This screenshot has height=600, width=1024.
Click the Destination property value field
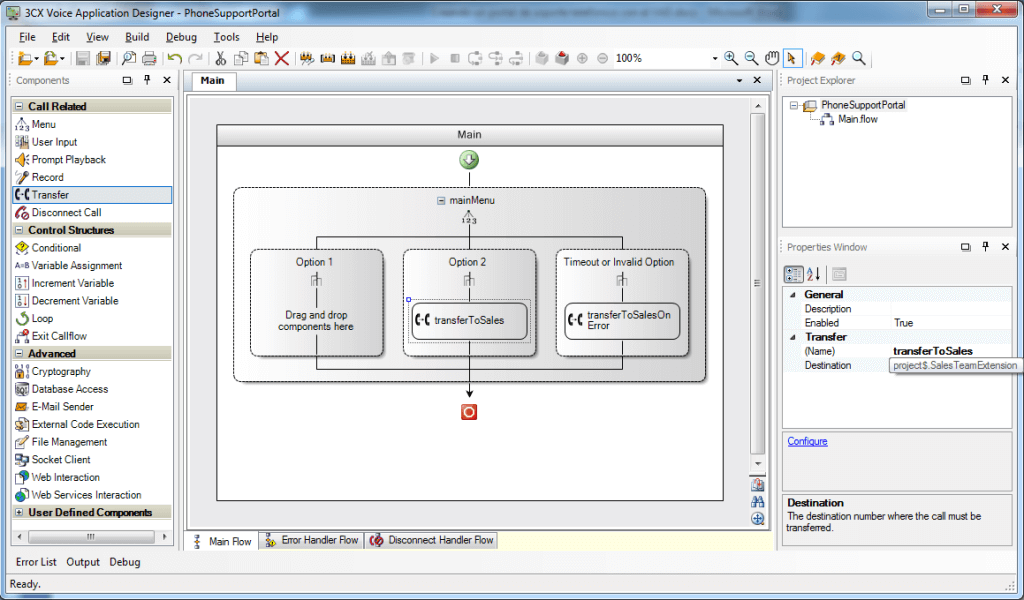click(x=952, y=366)
